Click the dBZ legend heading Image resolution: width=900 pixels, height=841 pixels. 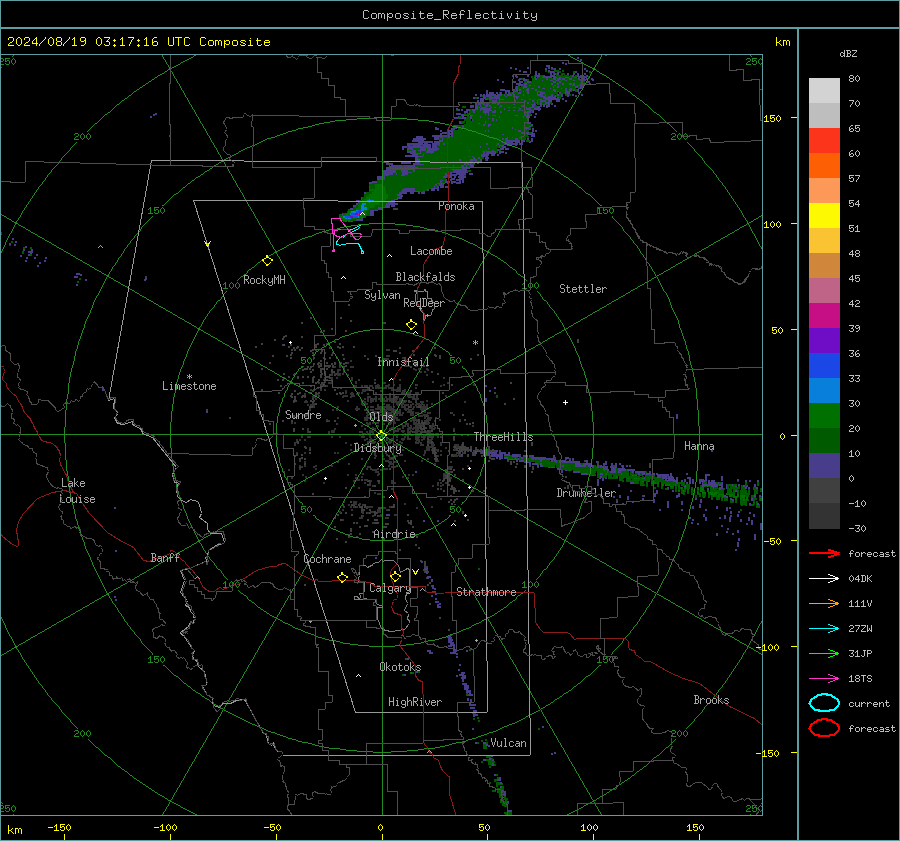pos(848,53)
